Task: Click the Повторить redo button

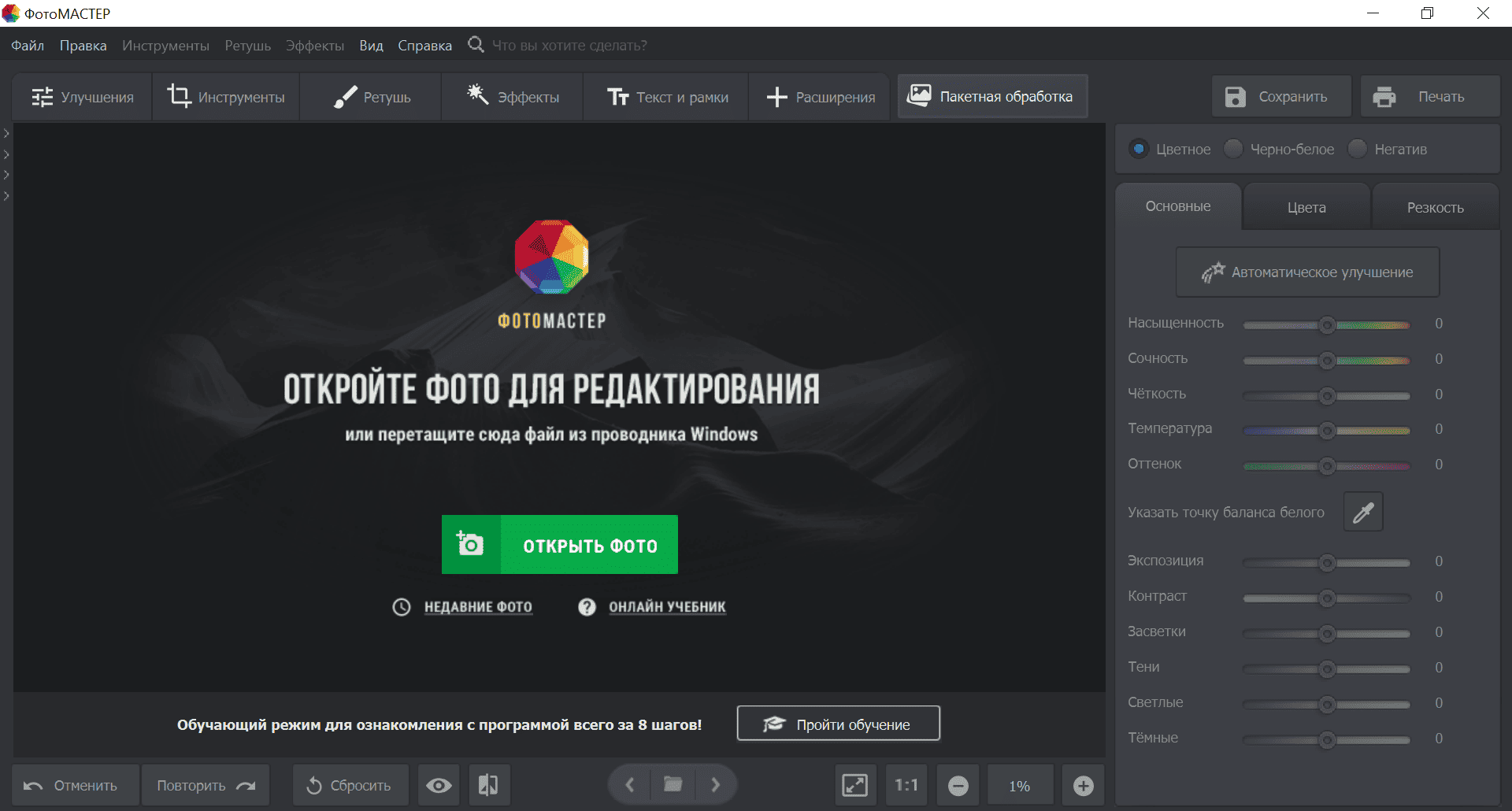Action: [x=206, y=785]
